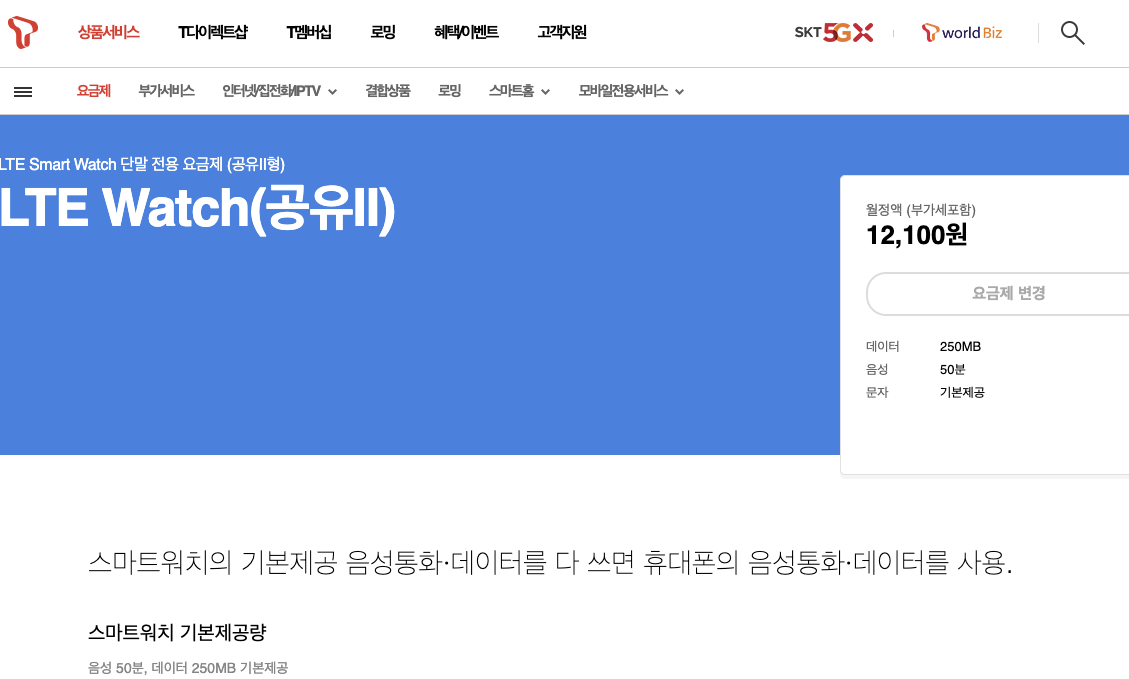Click the 스마트워치 기본제공량 heading

[177, 632]
